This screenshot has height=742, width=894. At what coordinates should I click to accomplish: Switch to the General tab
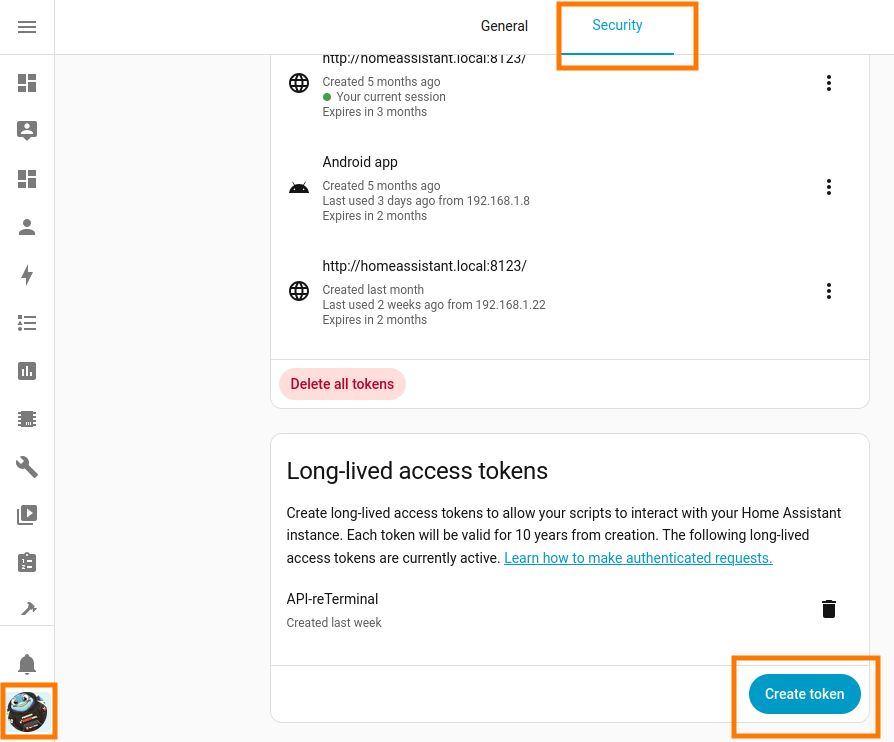tap(504, 27)
